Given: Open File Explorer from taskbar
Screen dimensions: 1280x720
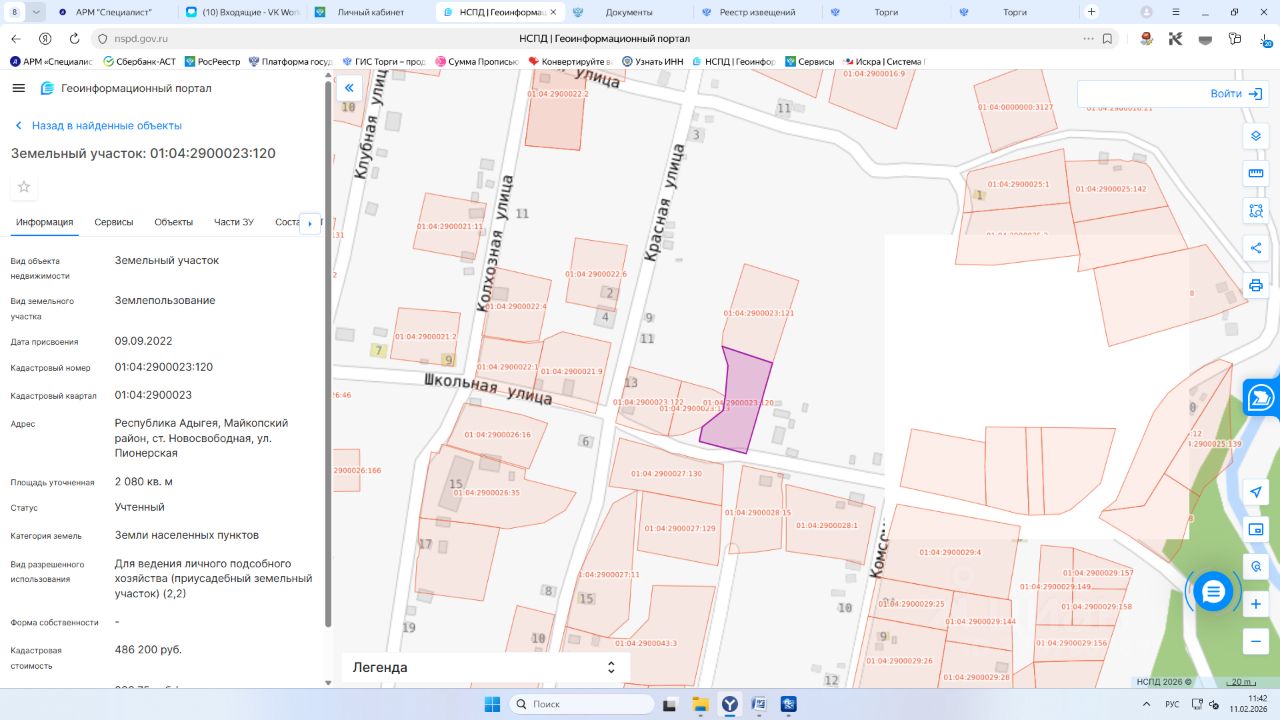Looking at the screenshot, I should point(700,704).
